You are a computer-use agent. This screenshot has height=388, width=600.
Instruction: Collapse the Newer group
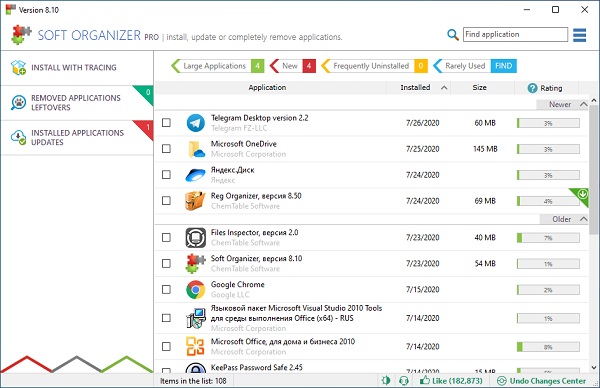[x=584, y=104]
